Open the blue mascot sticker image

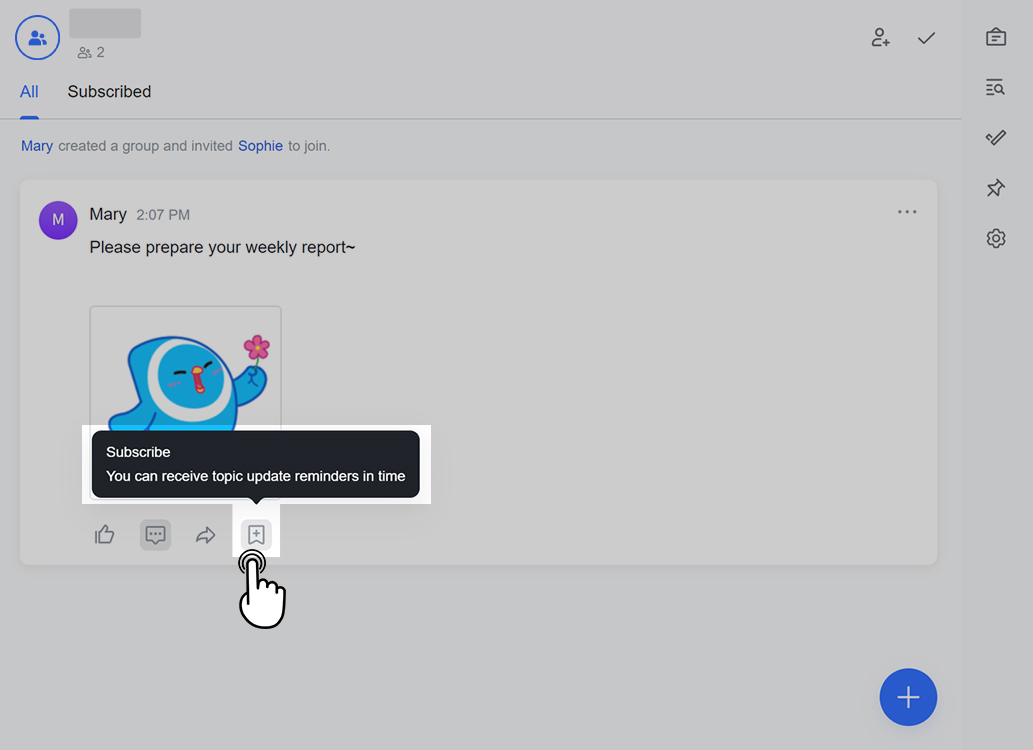point(185,370)
